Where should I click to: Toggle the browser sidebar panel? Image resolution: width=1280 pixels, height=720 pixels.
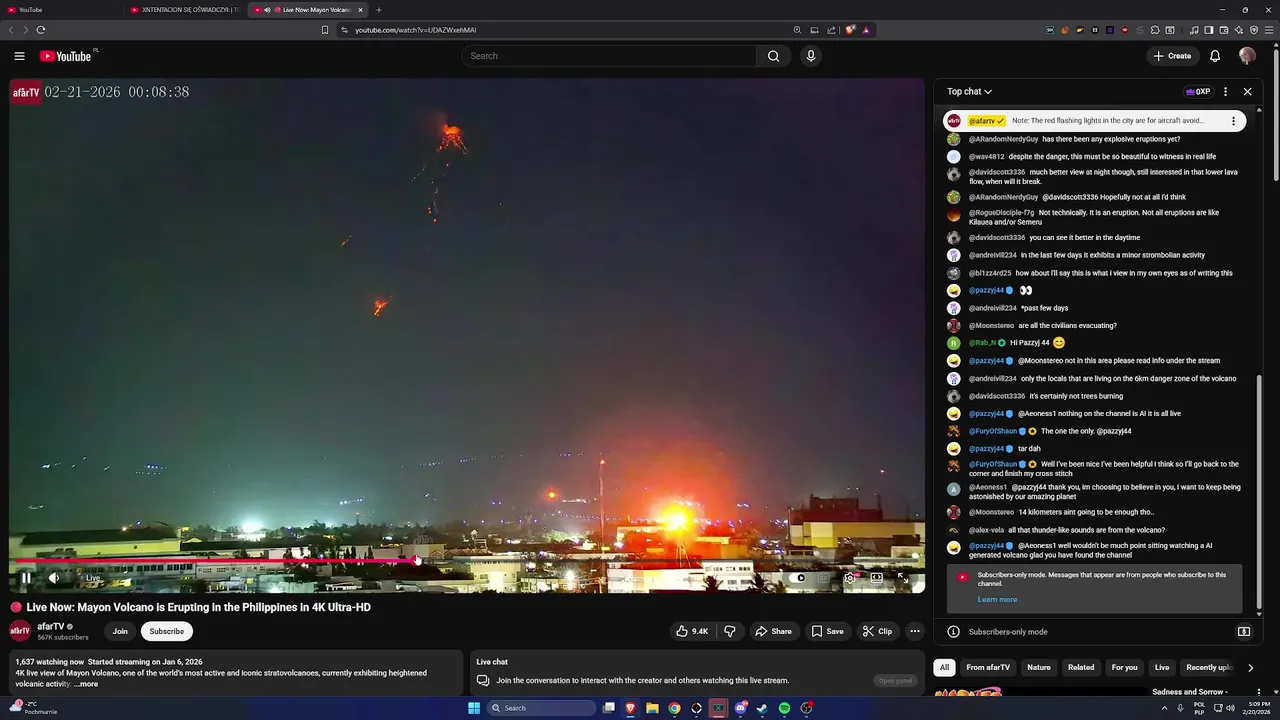click(1209, 30)
